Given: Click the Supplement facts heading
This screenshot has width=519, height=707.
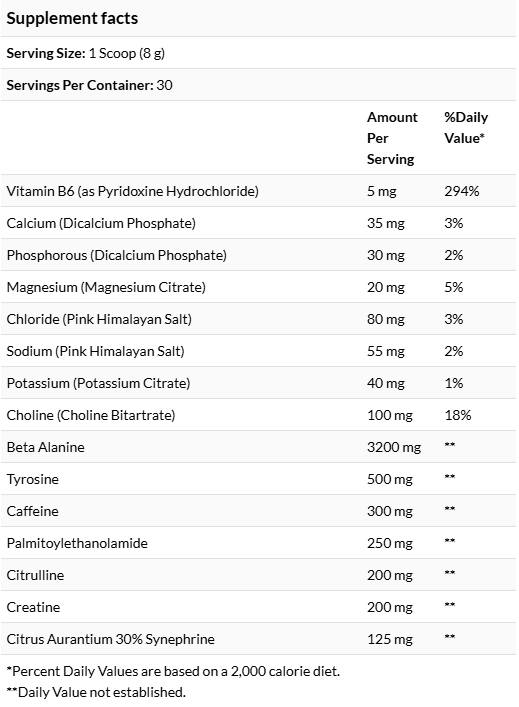Looking at the screenshot, I should 72,18.
